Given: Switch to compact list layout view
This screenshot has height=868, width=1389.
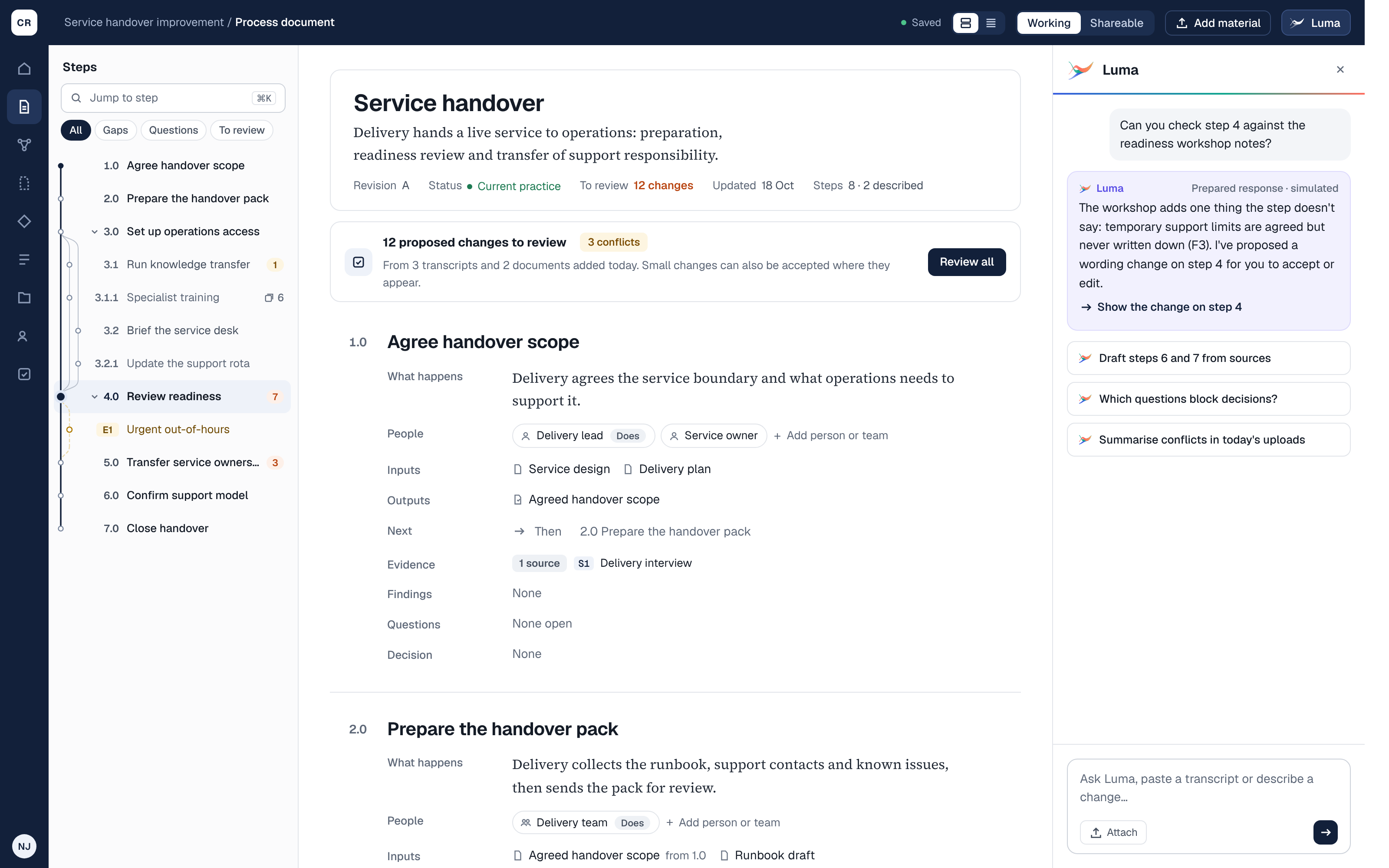Looking at the screenshot, I should (x=991, y=23).
